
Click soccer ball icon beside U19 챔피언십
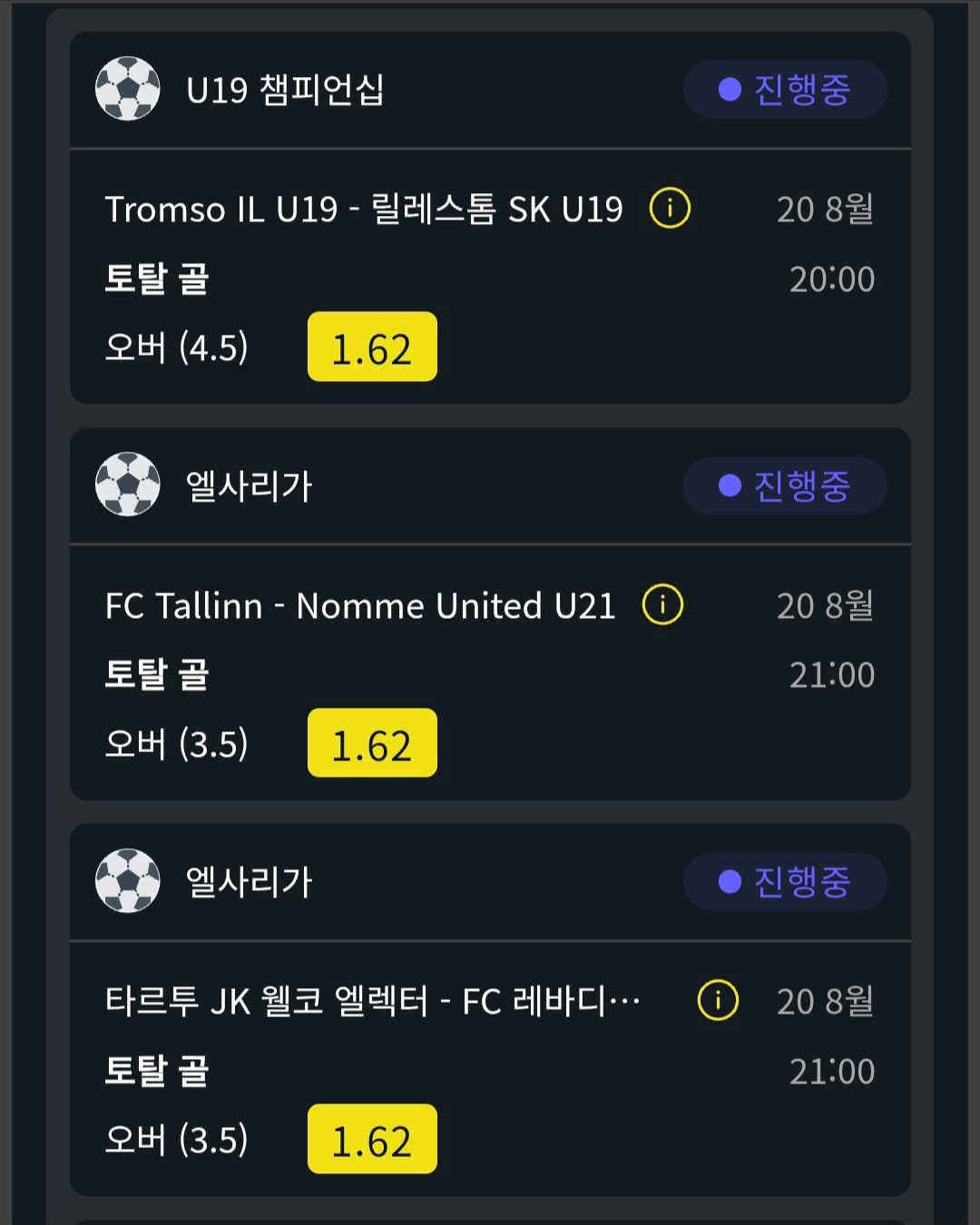(128, 89)
